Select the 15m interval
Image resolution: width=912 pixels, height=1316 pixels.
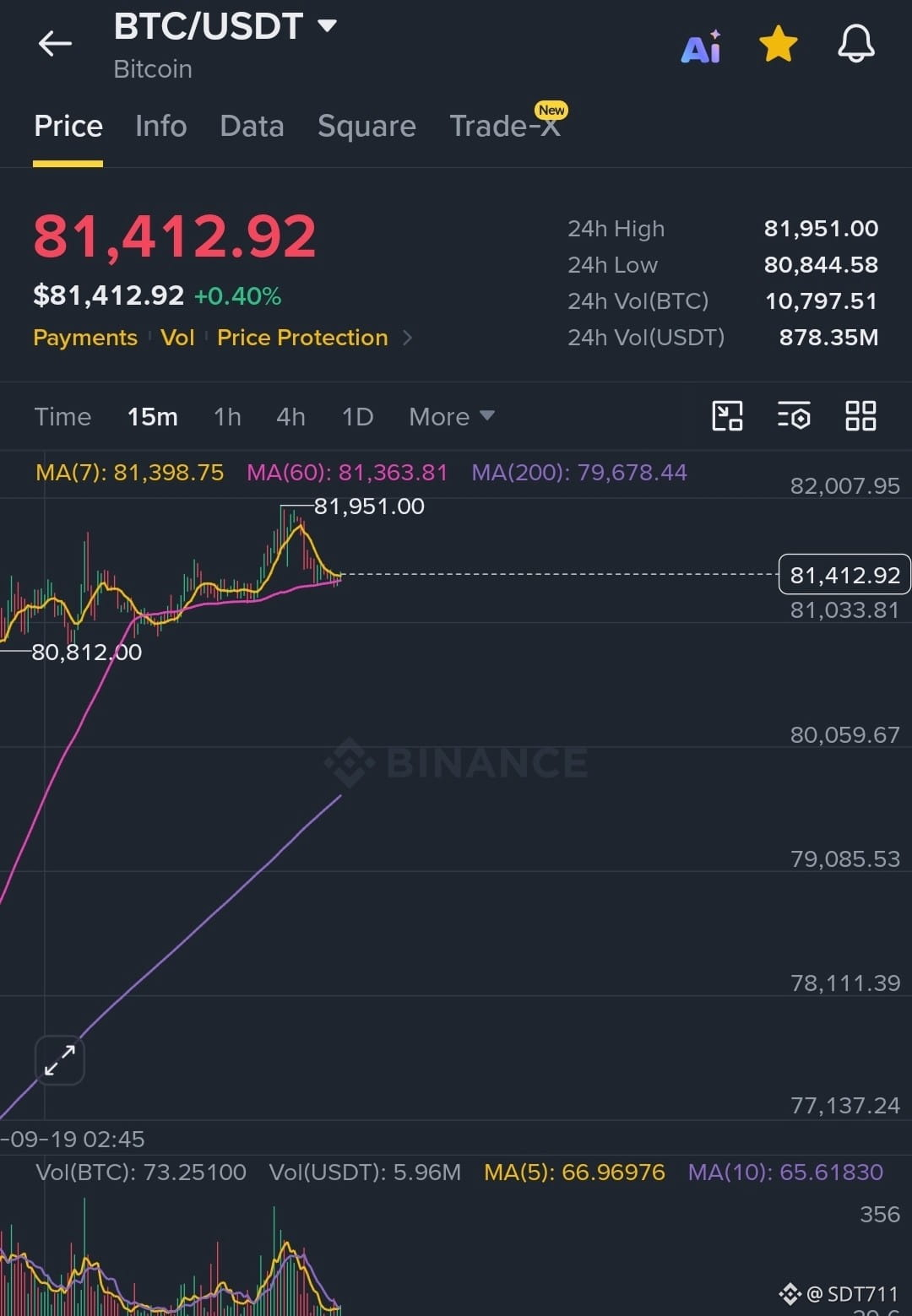click(152, 416)
